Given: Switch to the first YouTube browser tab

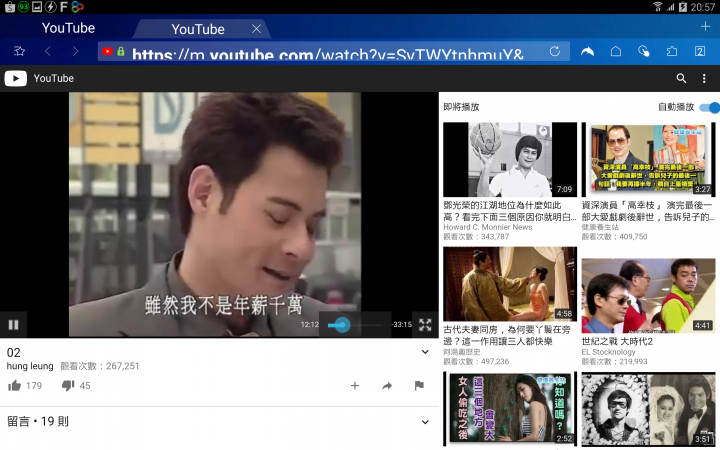Looking at the screenshot, I should (68, 28).
